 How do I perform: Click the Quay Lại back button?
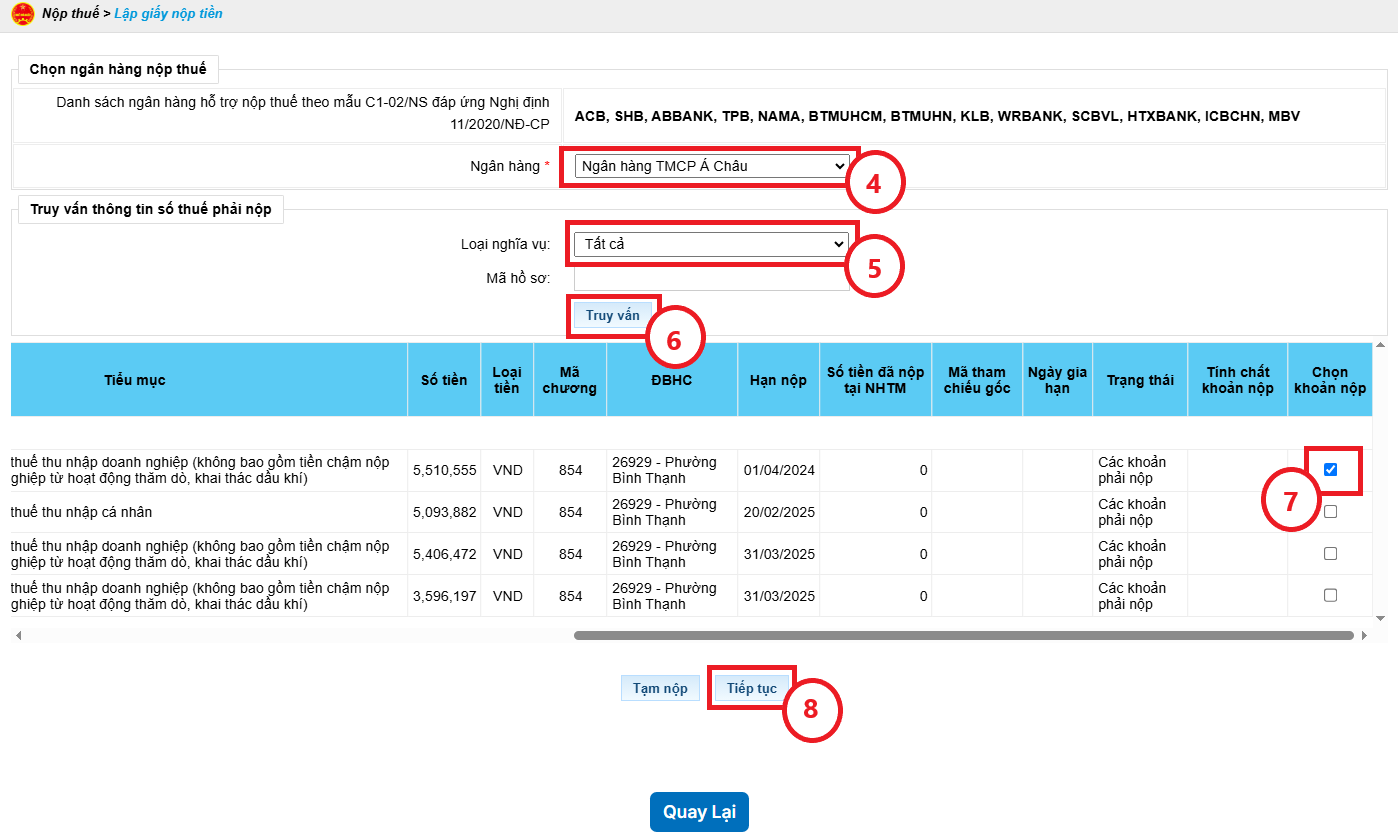pos(699,812)
